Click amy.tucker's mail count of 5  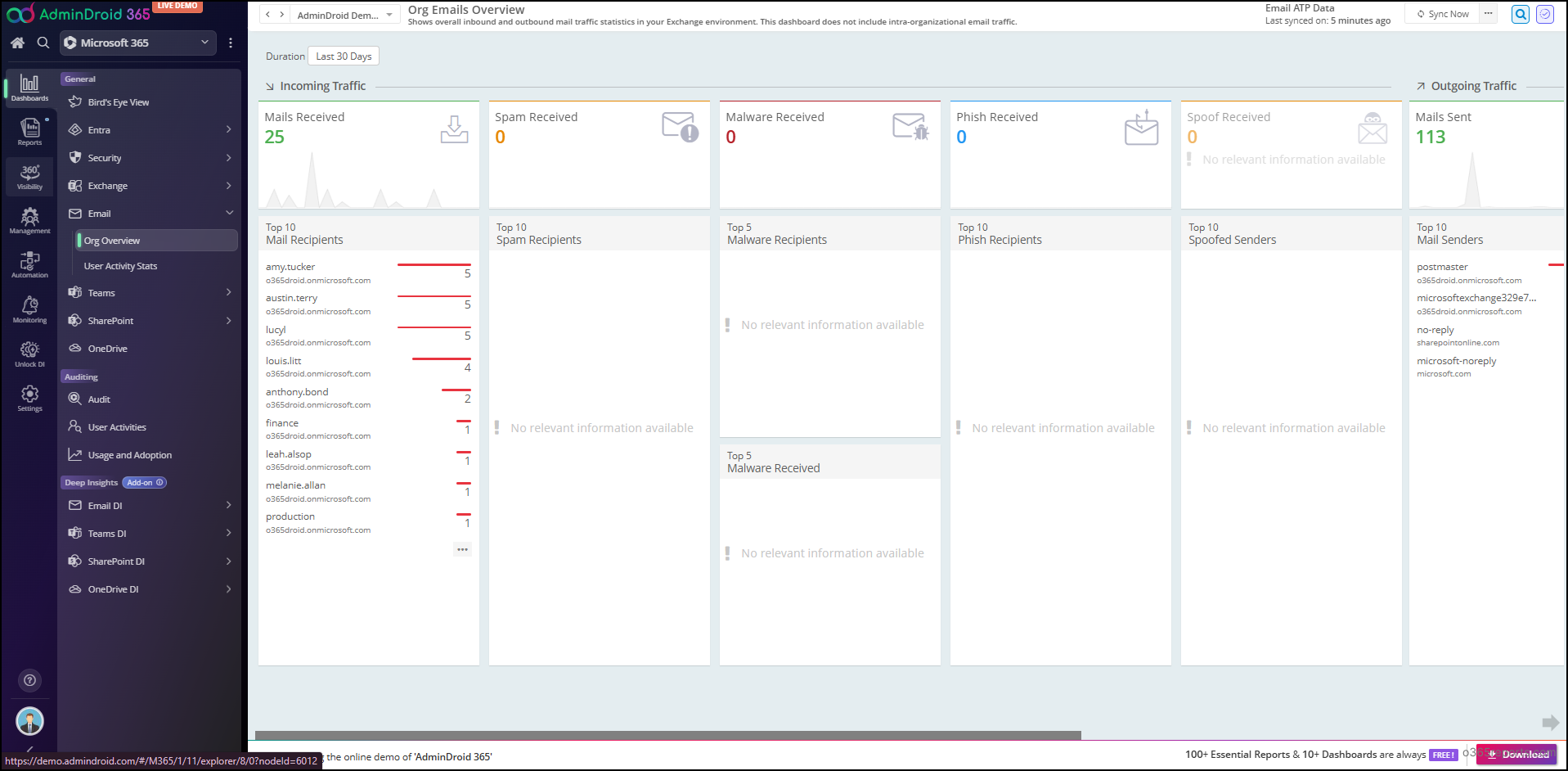coord(468,274)
